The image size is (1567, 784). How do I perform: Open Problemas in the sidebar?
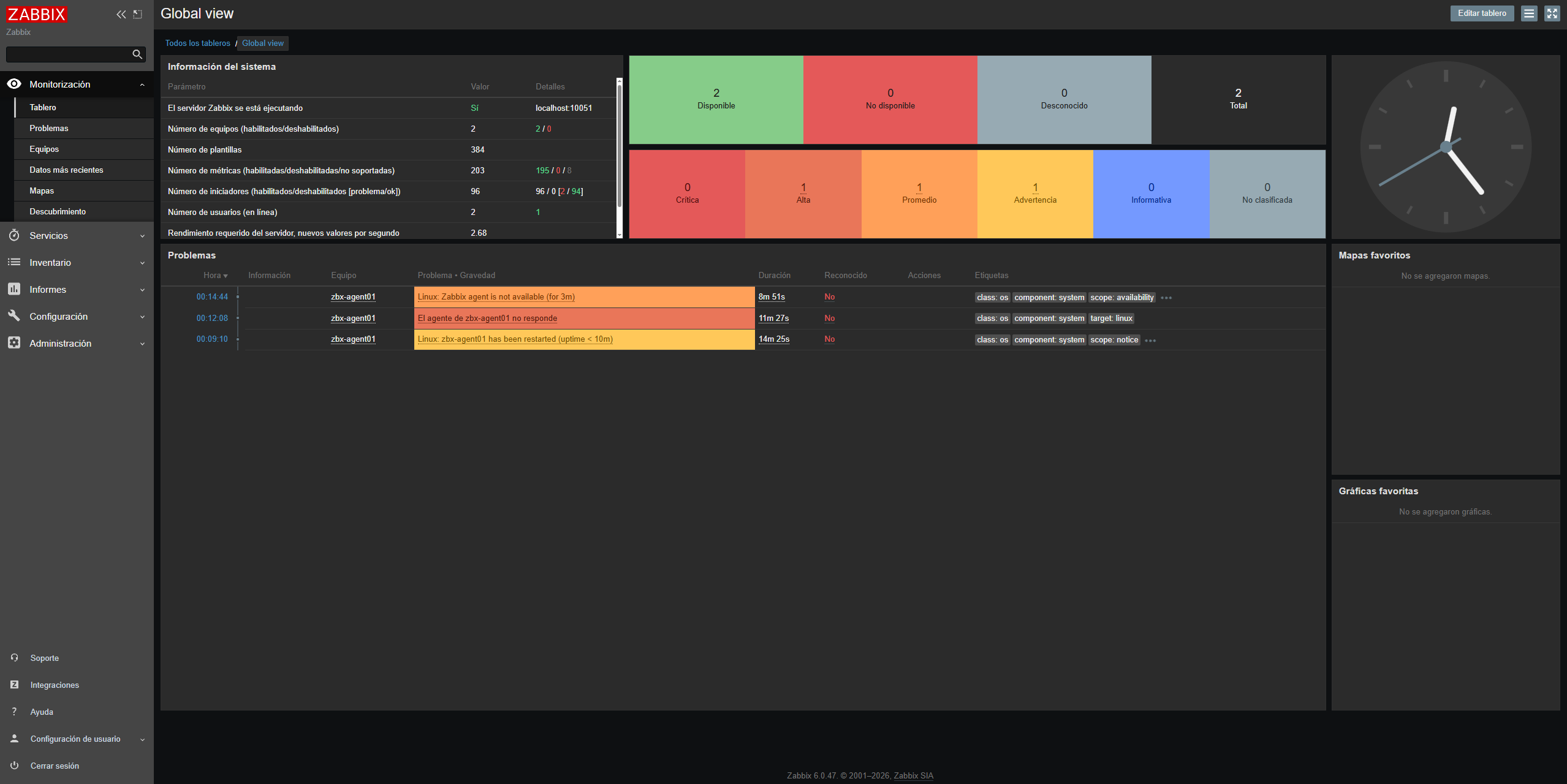tap(84, 128)
